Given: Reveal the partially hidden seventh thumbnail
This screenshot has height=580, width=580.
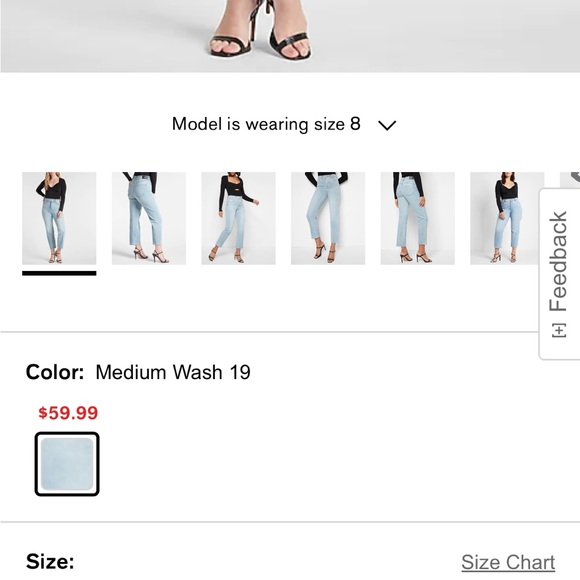Looking at the screenshot, I should 570,179.
